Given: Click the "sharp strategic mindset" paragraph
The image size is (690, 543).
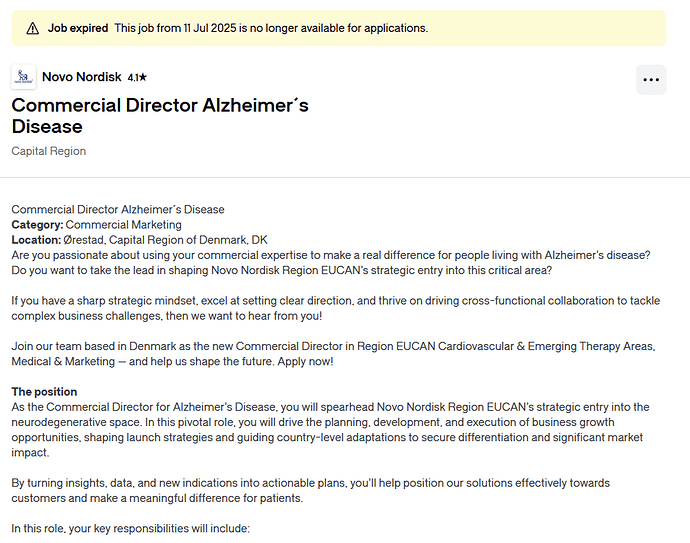Looking at the screenshot, I should (330, 308).
